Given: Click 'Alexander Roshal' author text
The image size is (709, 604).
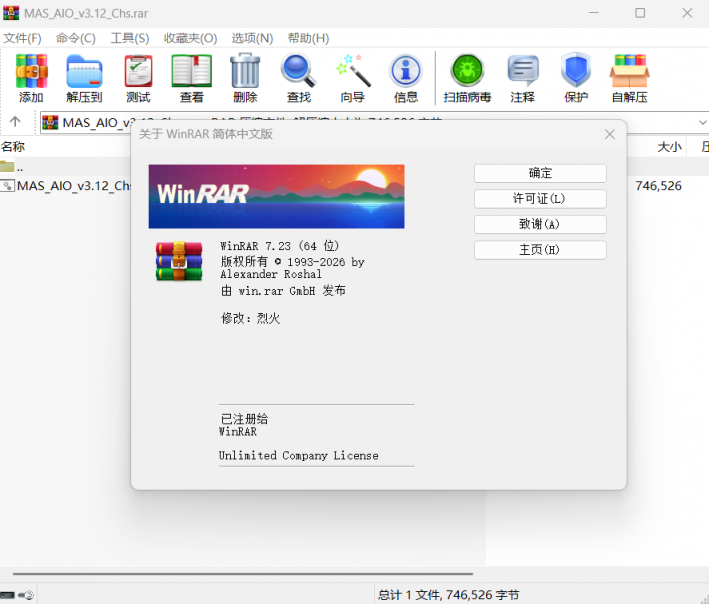Looking at the screenshot, I should click(271, 274).
